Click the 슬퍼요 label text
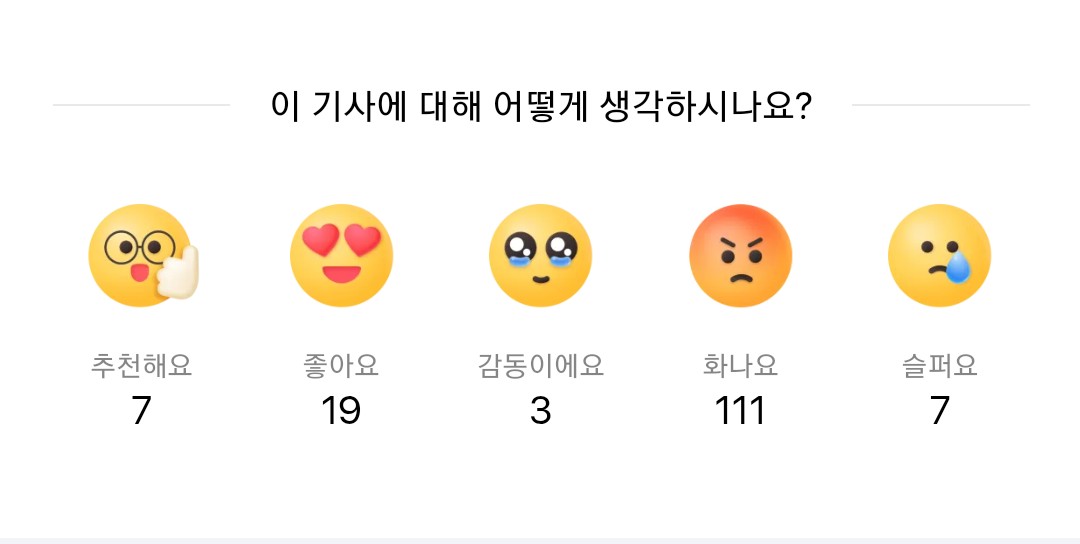Screen dimensions: 1080x544 point(939,366)
